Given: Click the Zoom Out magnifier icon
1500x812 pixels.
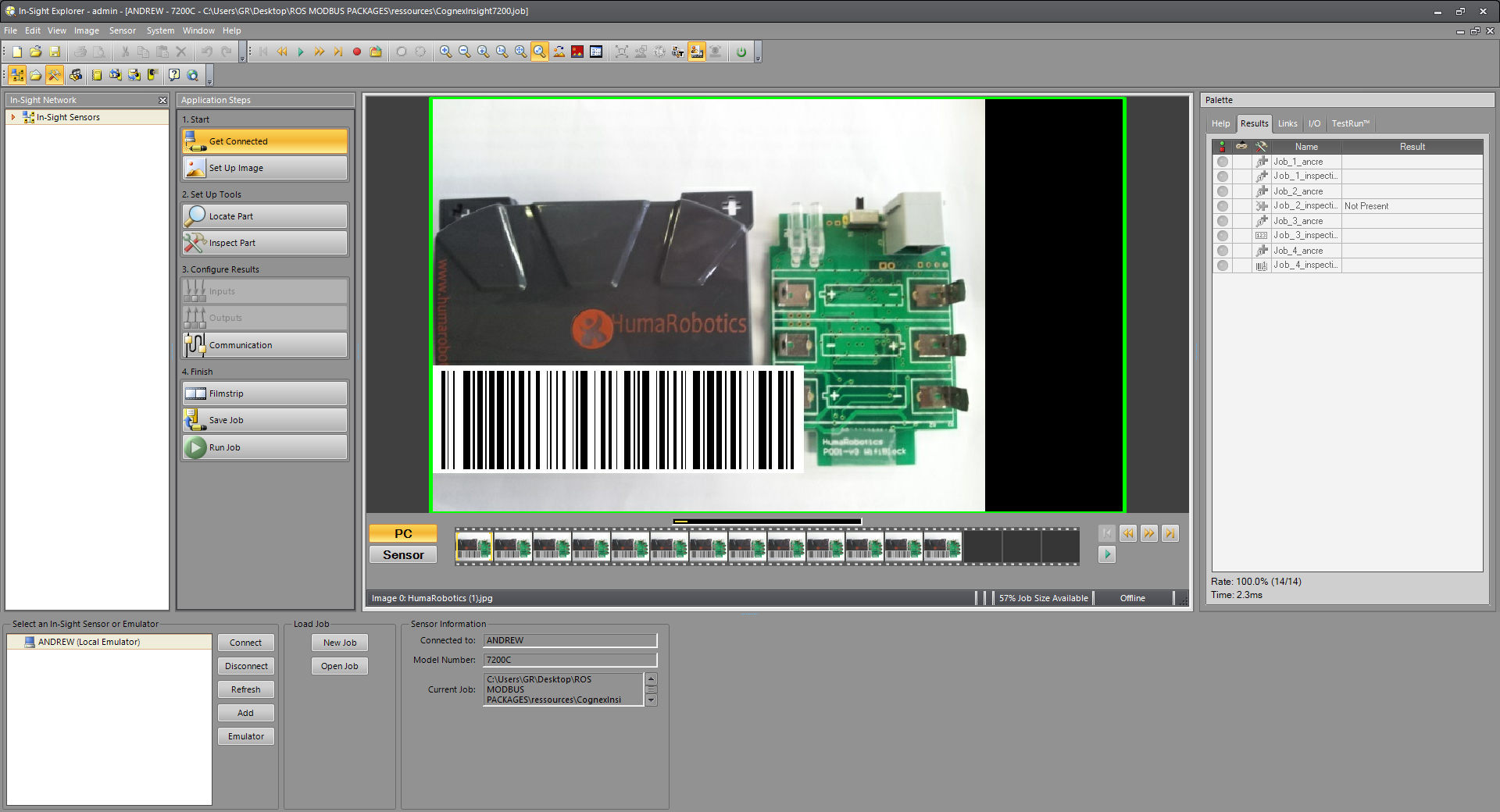Looking at the screenshot, I should tap(464, 52).
